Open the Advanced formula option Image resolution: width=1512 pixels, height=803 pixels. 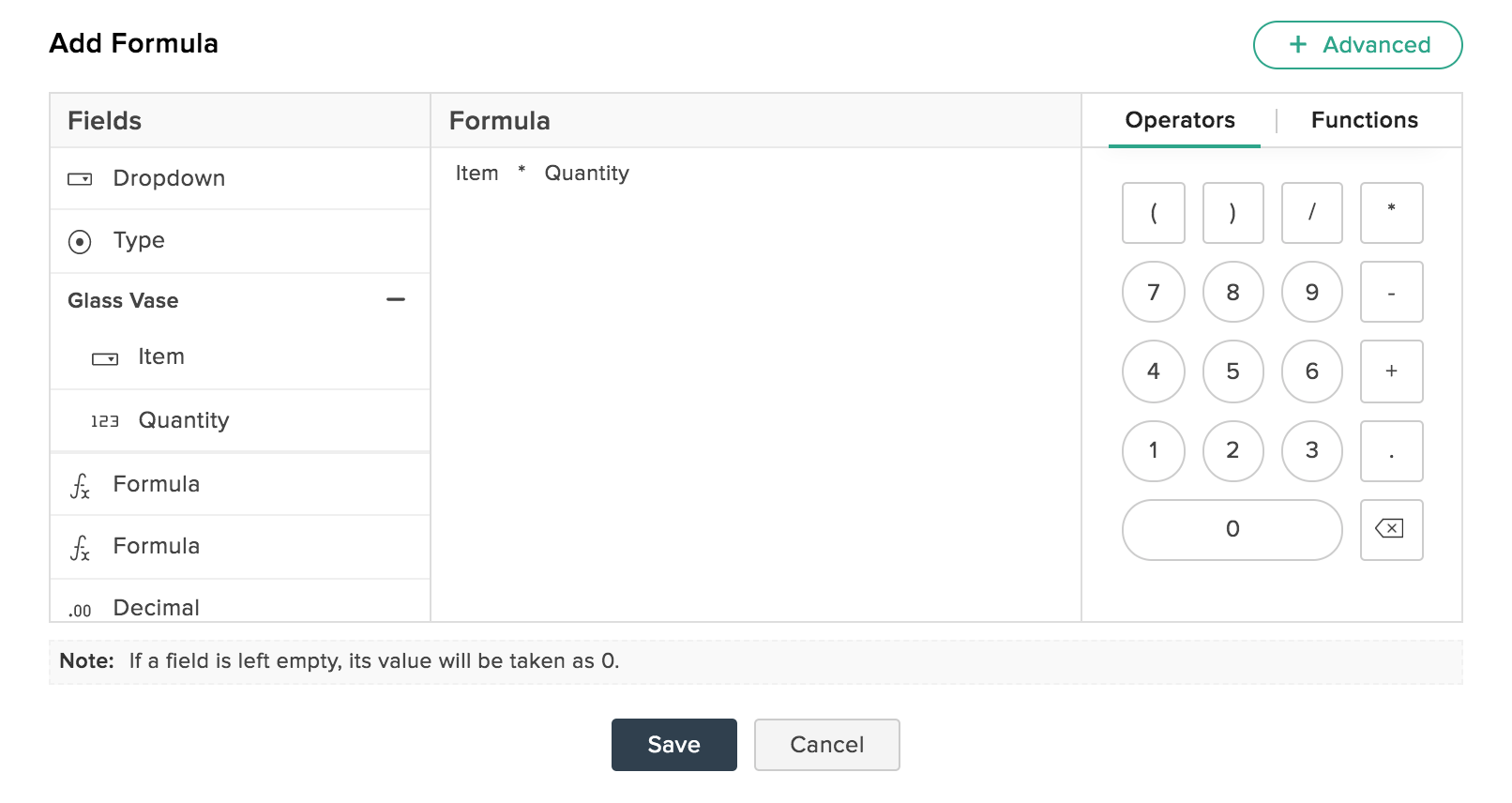1357,45
